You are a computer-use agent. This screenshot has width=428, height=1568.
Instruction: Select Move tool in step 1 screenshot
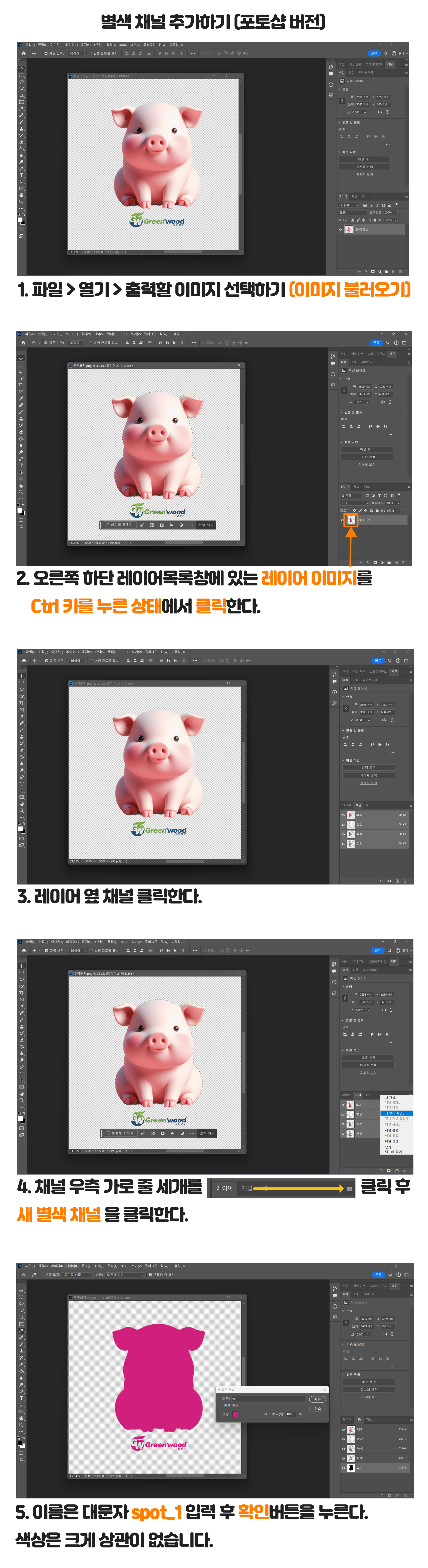(x=21, y=69)
